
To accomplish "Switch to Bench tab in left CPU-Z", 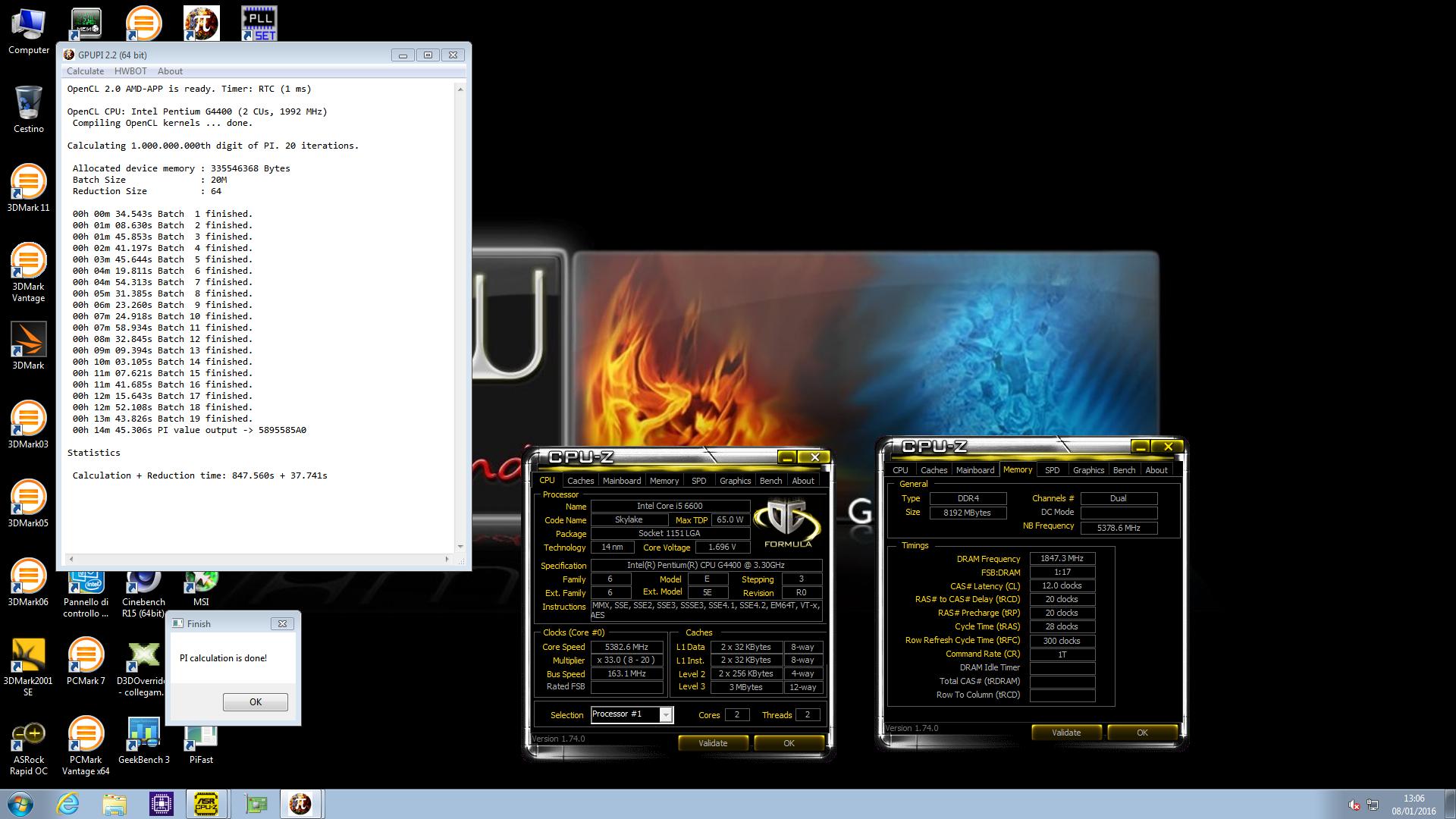I will [x=770, y=481].
